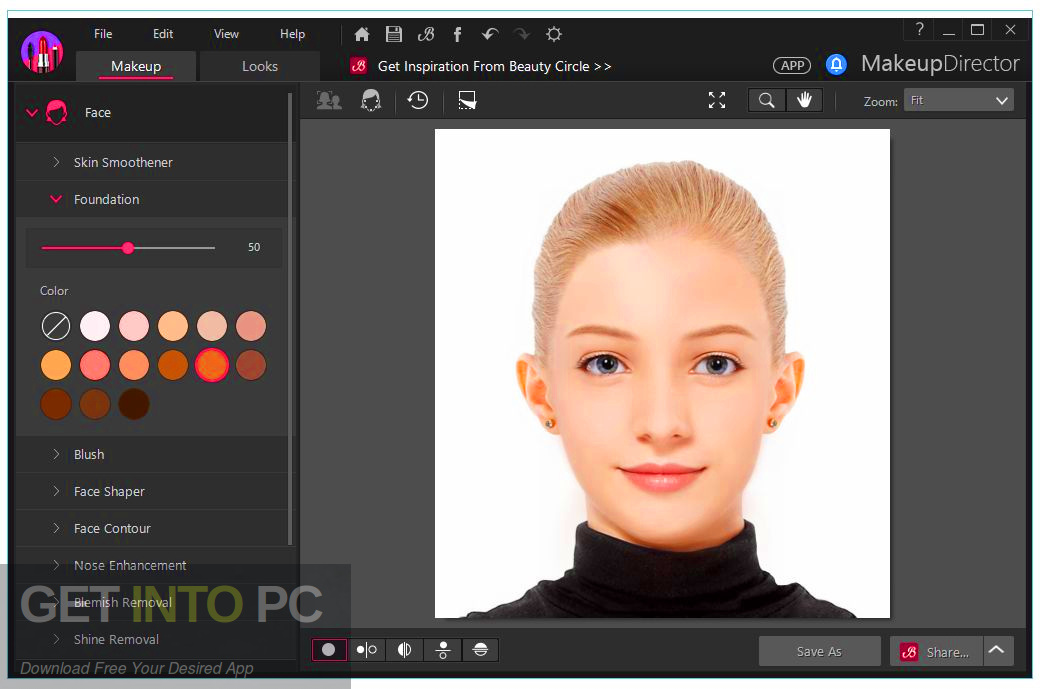This screenshot has height=689, width=1044.
Task: Select the light pink foundation swatch
Action: (x=134, y=326)
